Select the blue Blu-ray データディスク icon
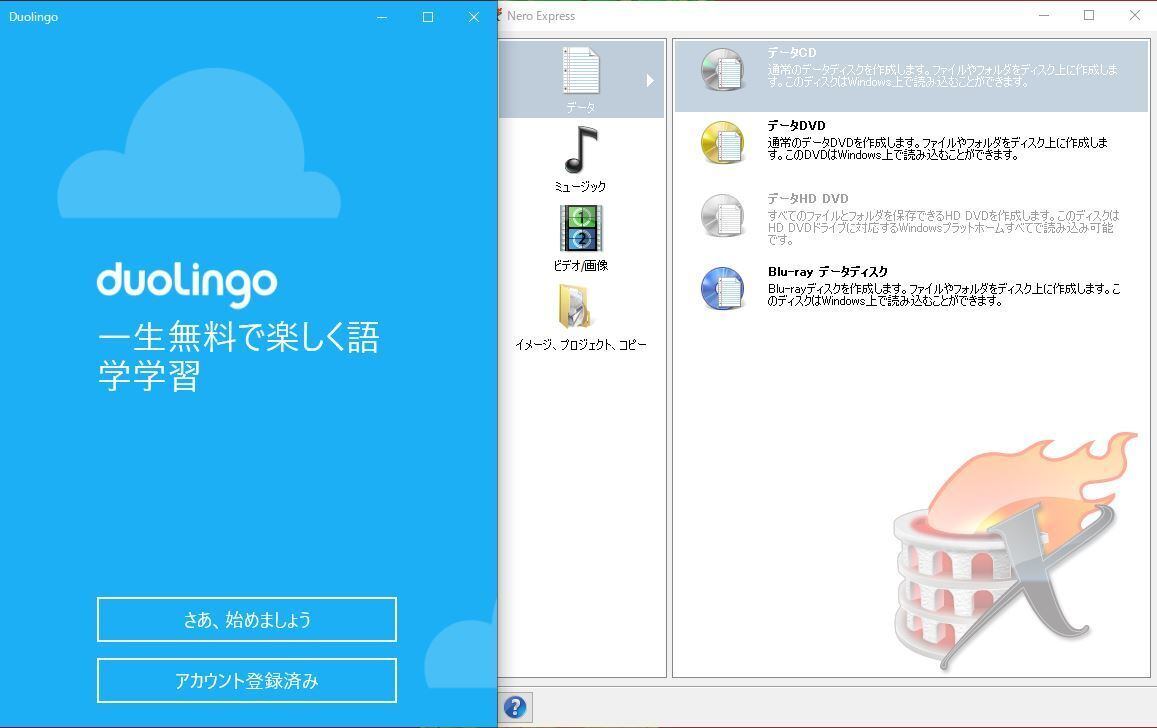Image resolution: width=1157 pixels, height=728 pixels. tap(722, 288)
